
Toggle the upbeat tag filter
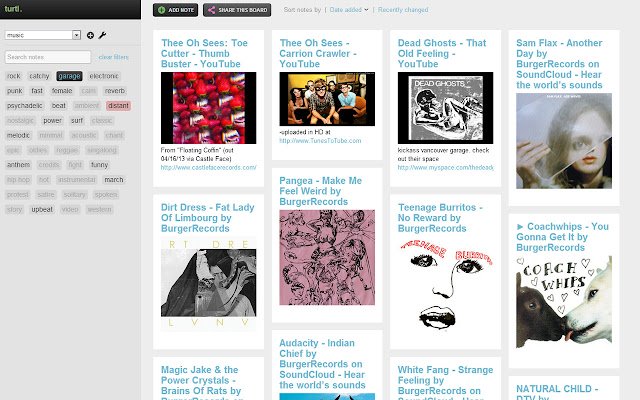pos(42,209)
